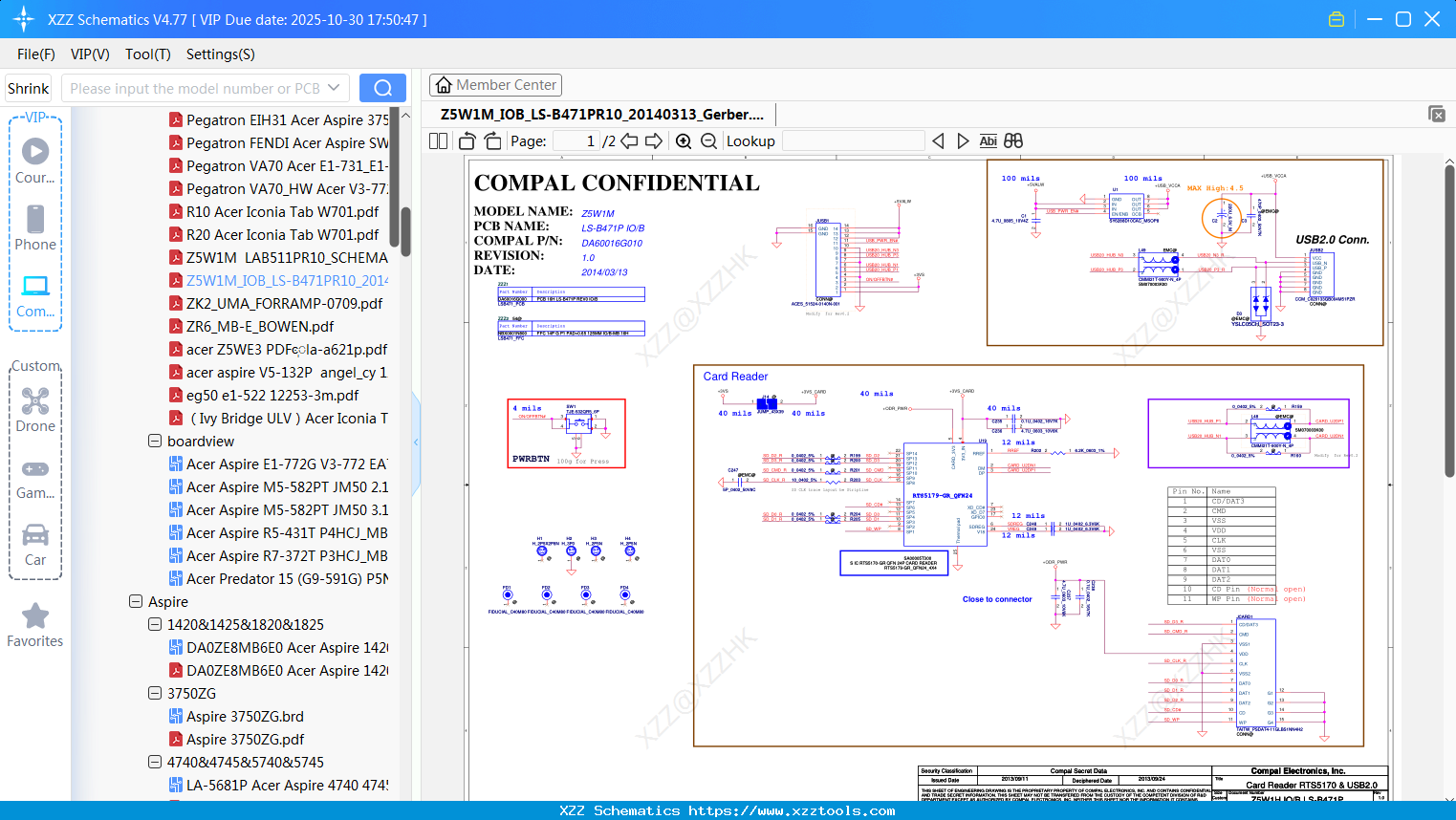Zoom in on the schematic
1456x820 pixels.
[x=684, y=141]
